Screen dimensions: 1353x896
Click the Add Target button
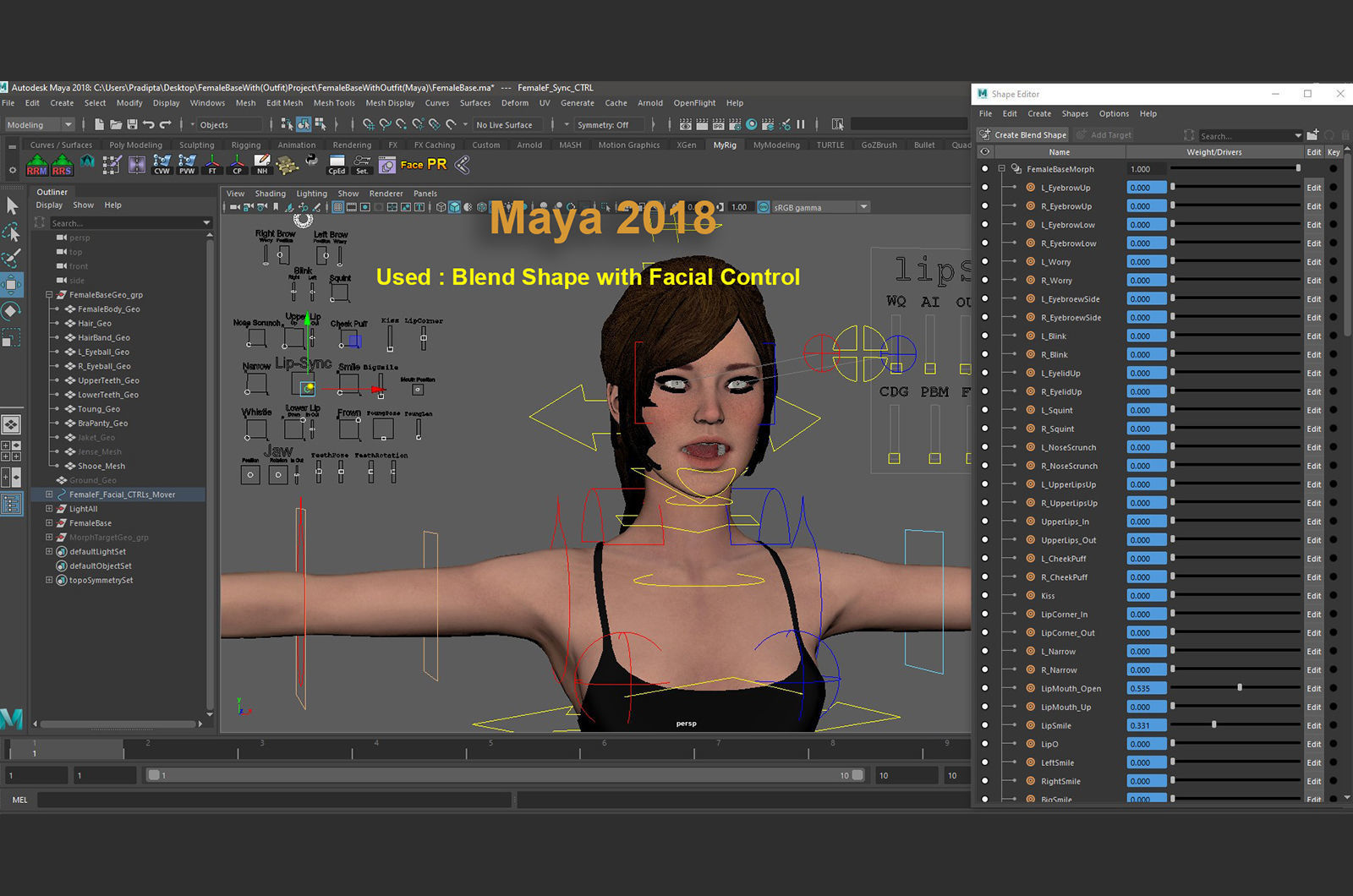click(x=1104, y=135)
